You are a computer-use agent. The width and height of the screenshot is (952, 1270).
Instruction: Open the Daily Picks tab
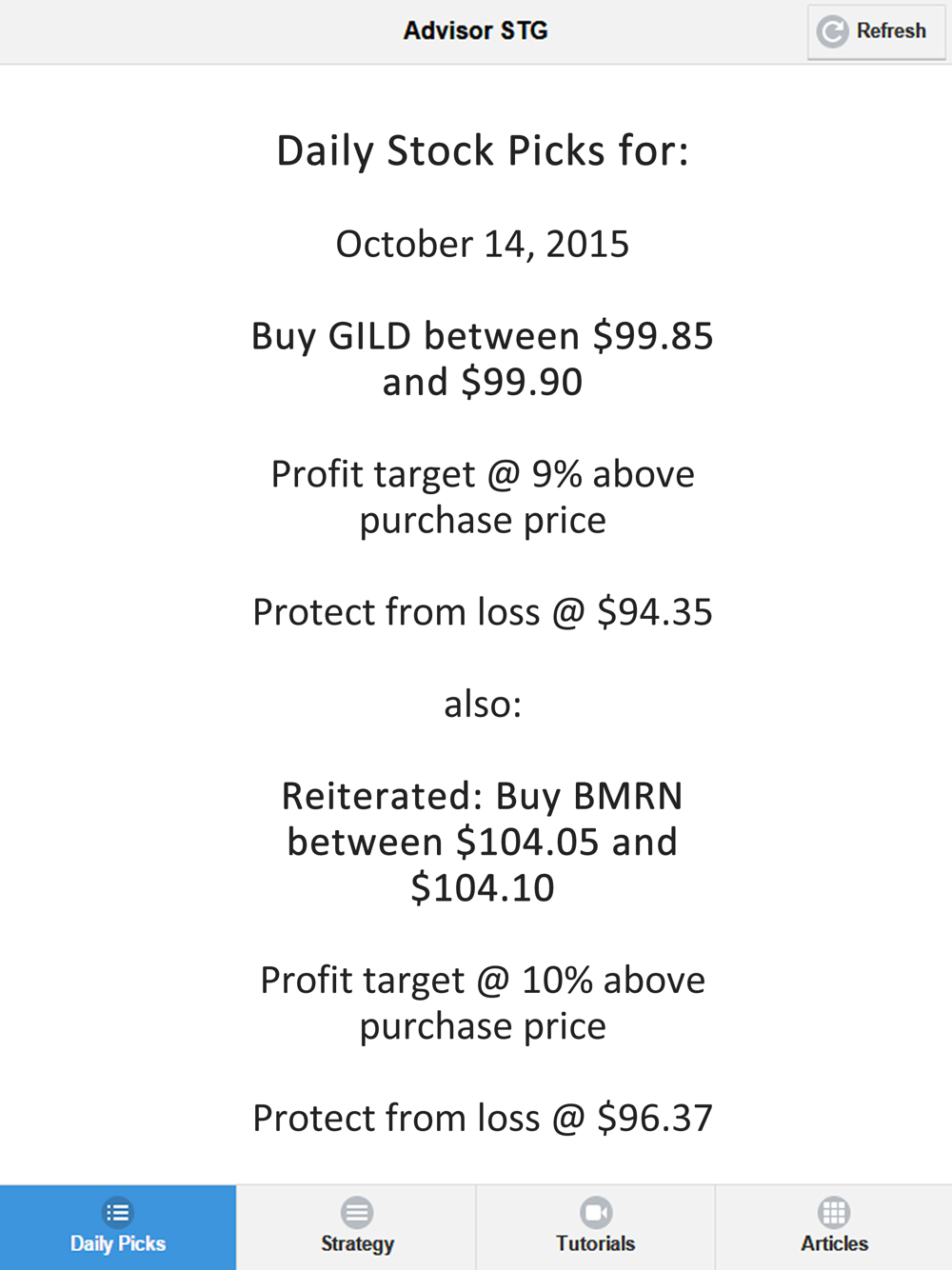(118, 1227)
